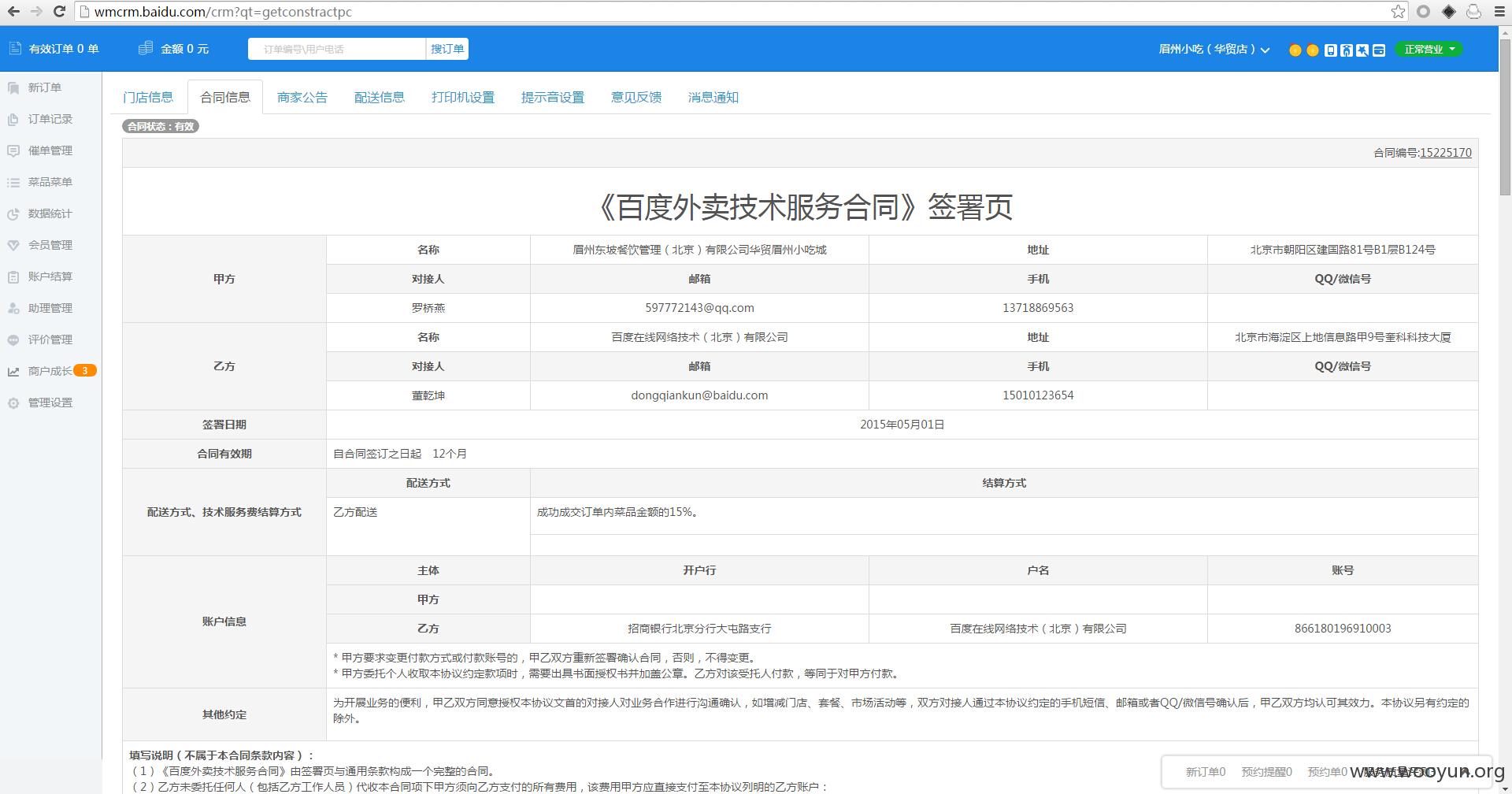Click the 会员管理 diamond icon
The image size is (1512, 794).
pos(13,246)
